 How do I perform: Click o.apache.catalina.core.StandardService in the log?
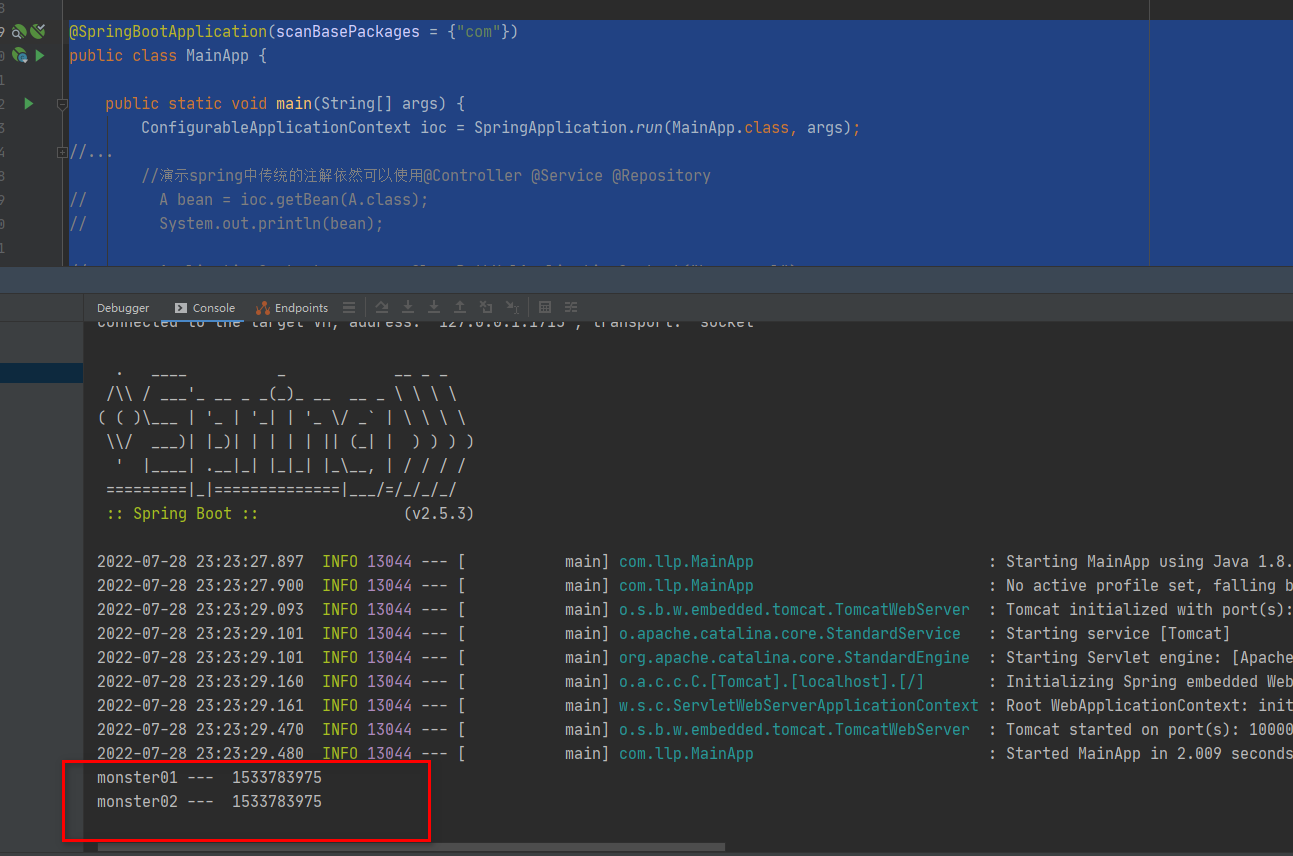[x=790, y=634]
